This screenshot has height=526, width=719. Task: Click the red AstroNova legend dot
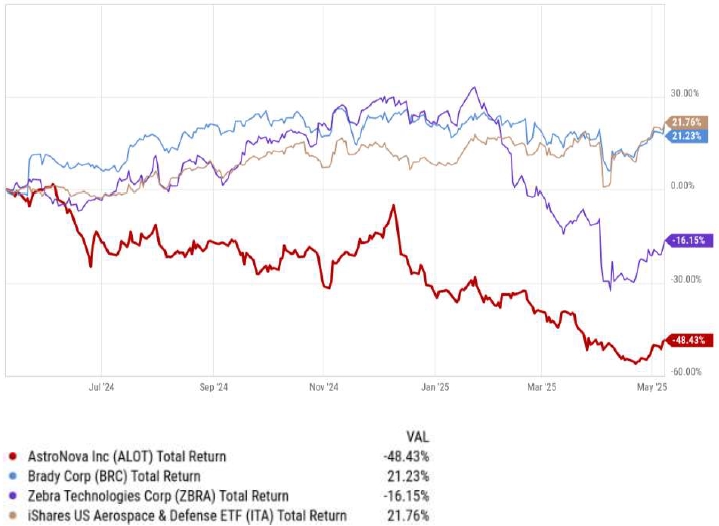[10, 456]
